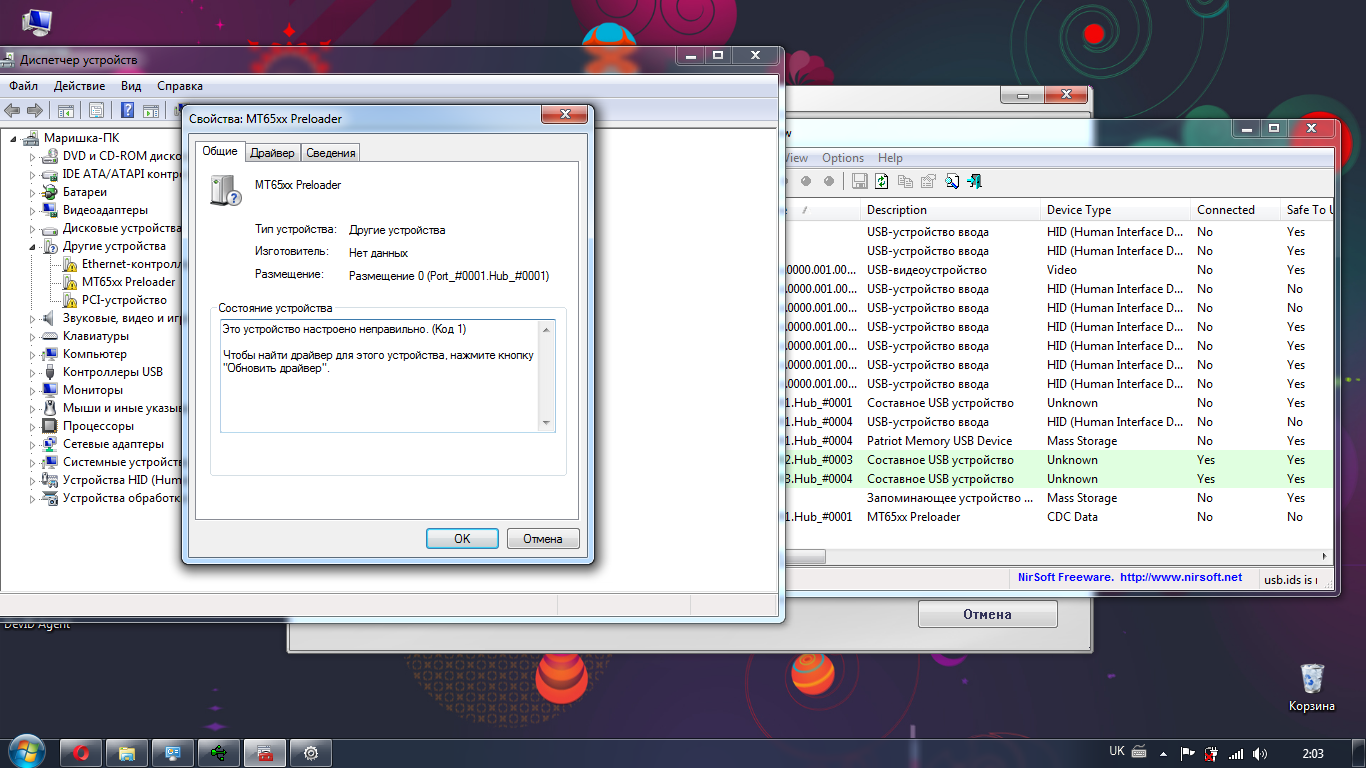Click the Отмена button in properties dialog
This screenshot has height=768, width=1366.
pyautogui.click(x=542, y=538)
